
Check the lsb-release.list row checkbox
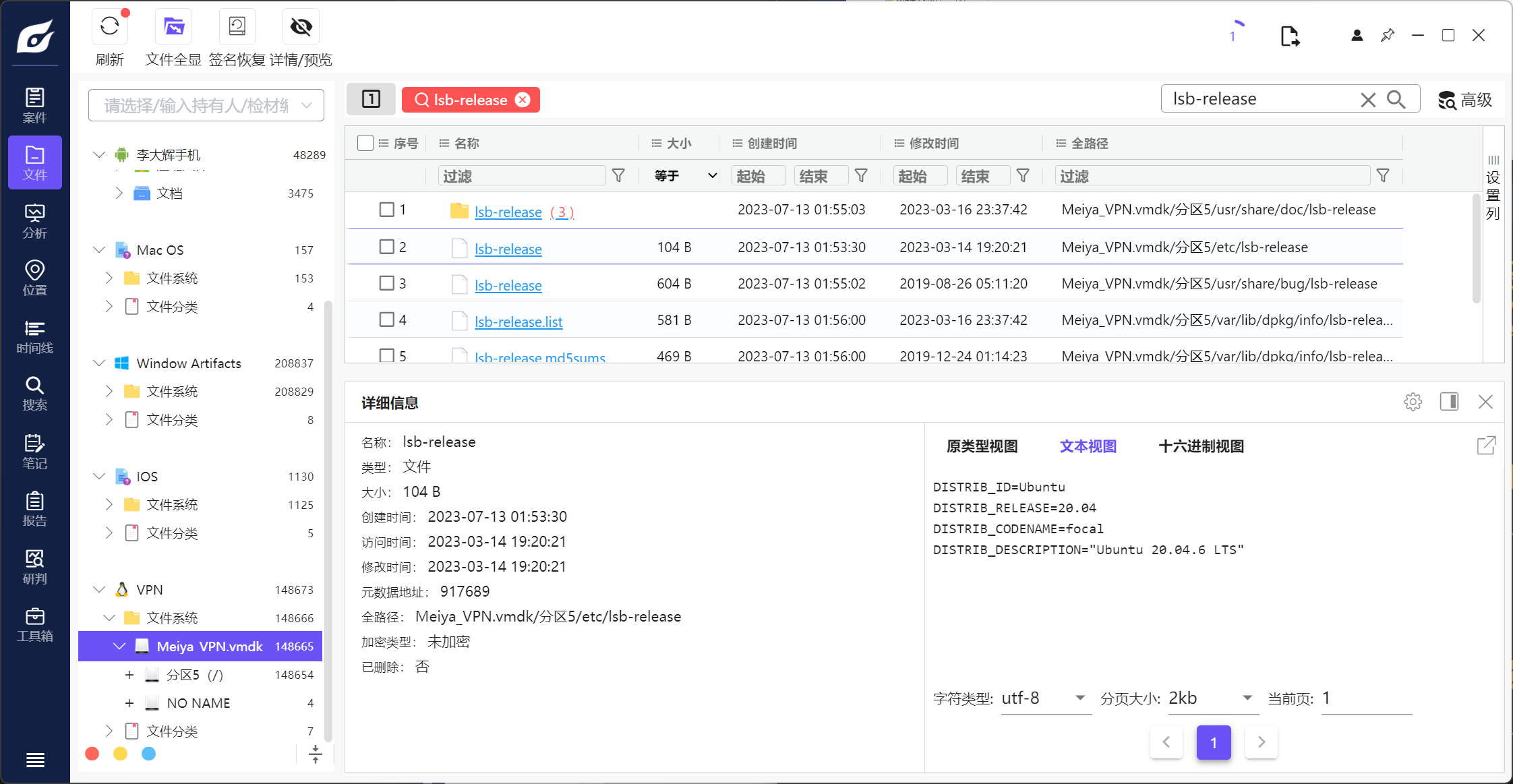[386, 320]
